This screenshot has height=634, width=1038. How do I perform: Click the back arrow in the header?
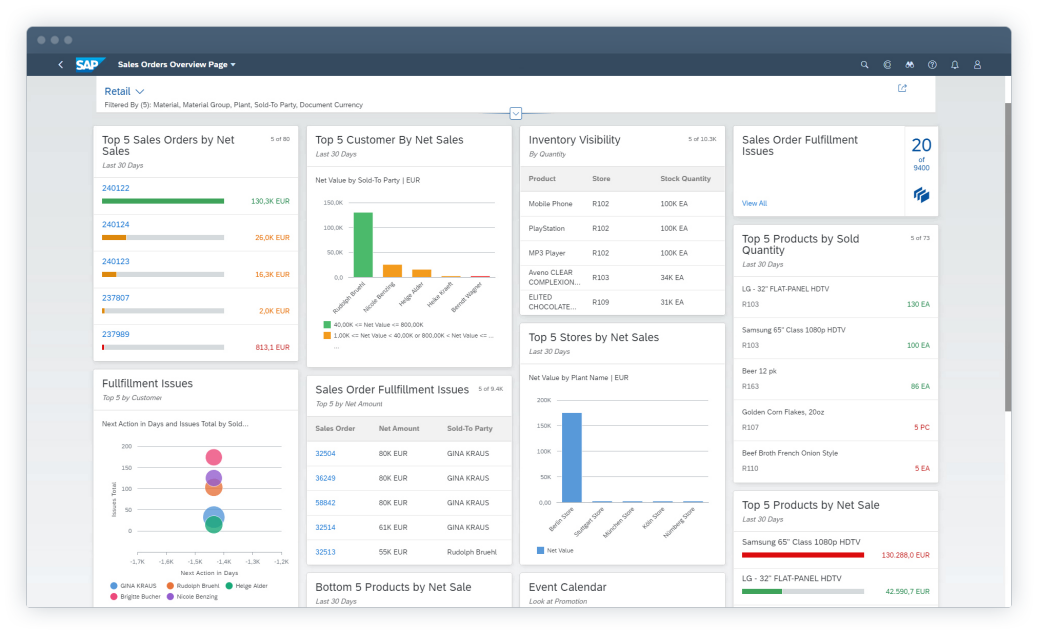coord(60,65)
